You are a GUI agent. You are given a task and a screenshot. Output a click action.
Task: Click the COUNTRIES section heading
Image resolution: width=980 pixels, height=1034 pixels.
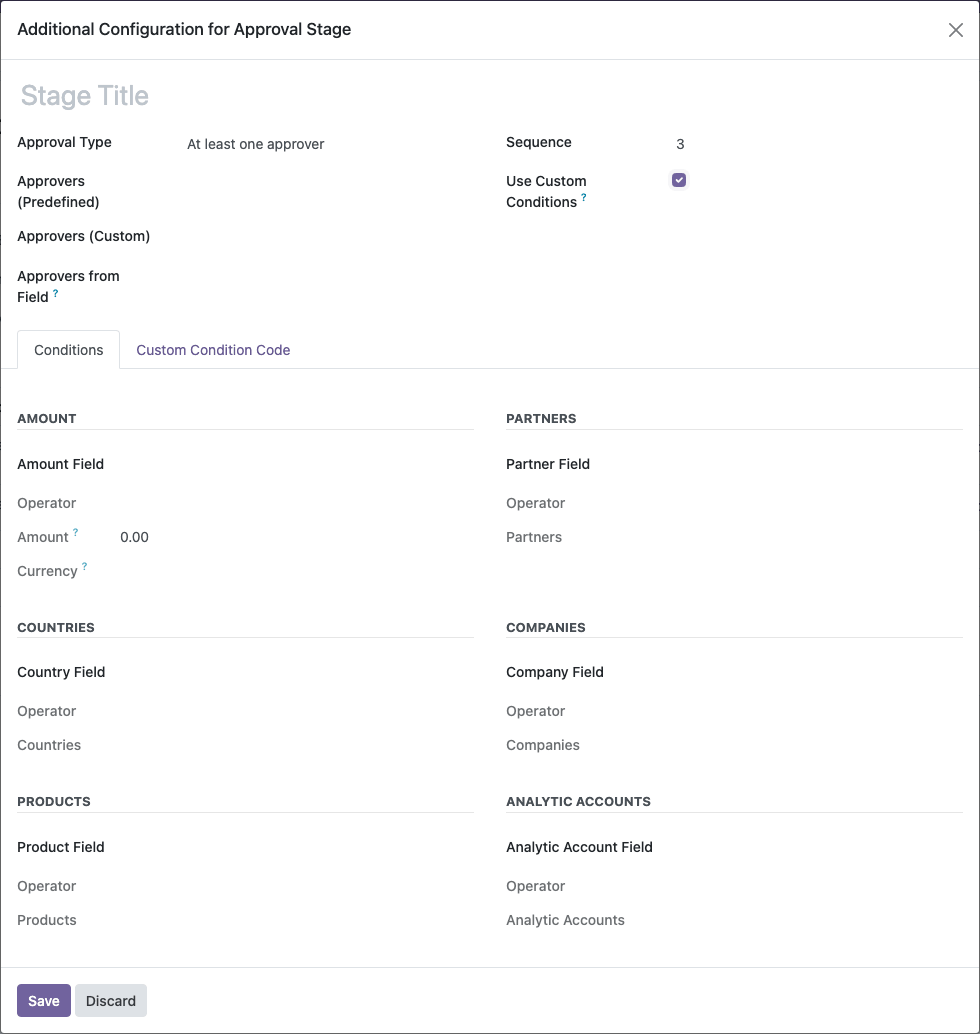pos(56,627)
